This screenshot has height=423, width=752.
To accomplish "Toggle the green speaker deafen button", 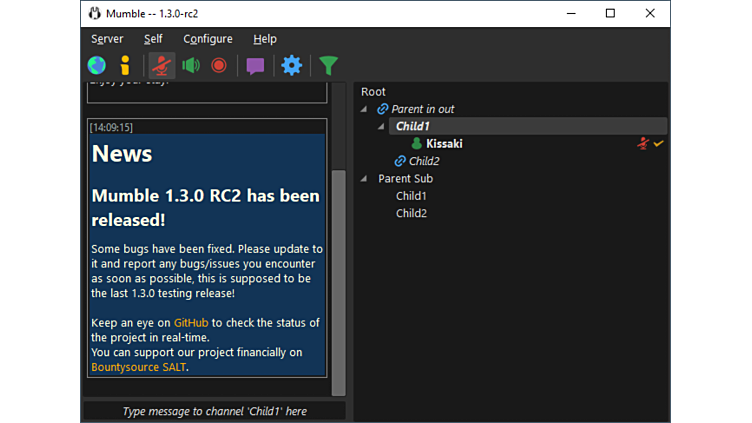I will tap(191, 66).
